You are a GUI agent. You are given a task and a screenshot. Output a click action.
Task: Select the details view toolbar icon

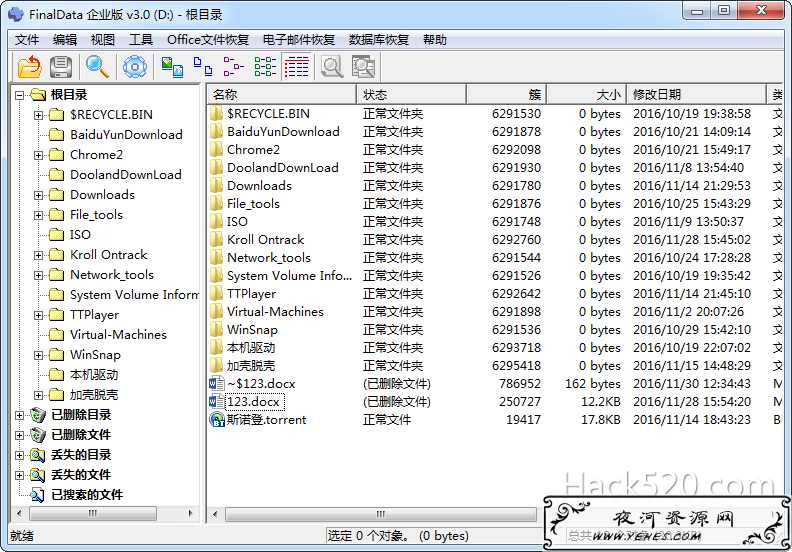[296, 66]
